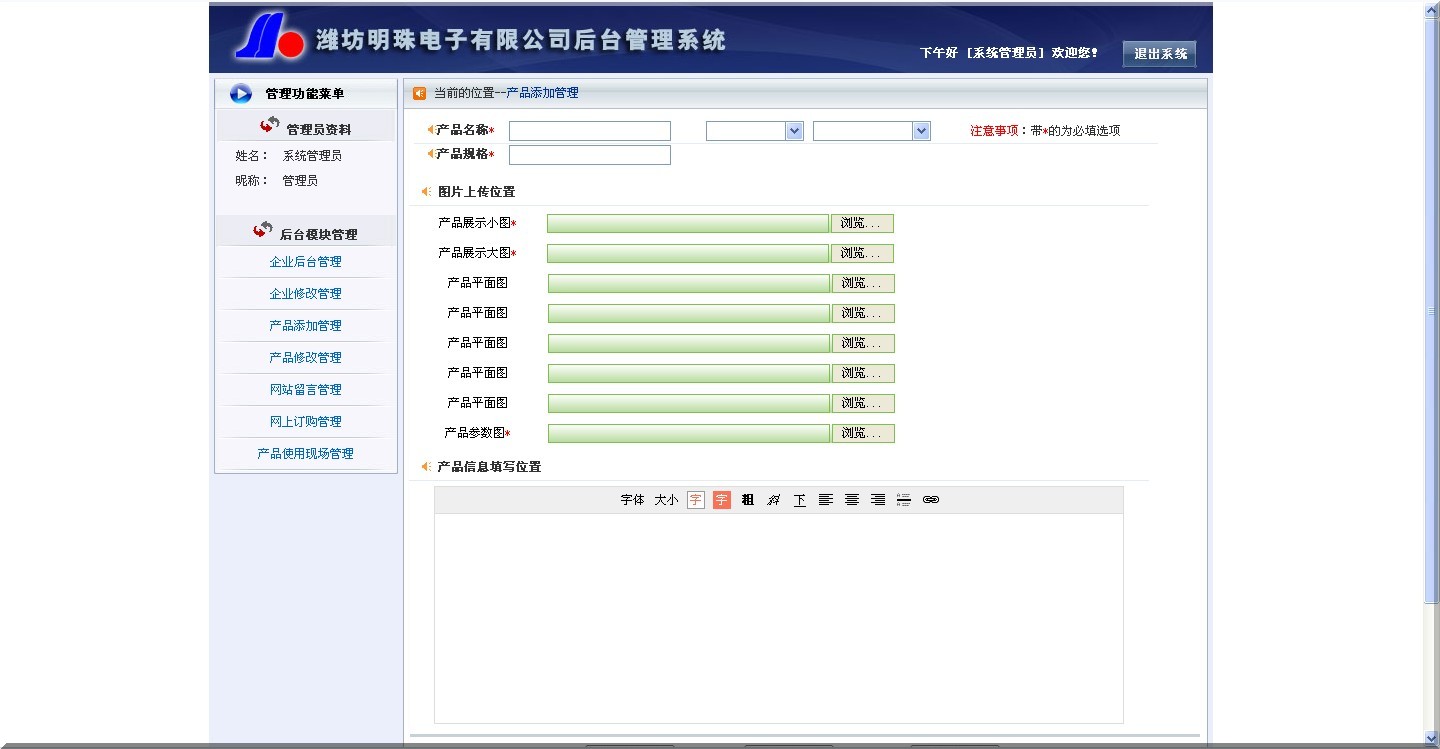Click the bold (粗) formatting icon

point(747,499)
